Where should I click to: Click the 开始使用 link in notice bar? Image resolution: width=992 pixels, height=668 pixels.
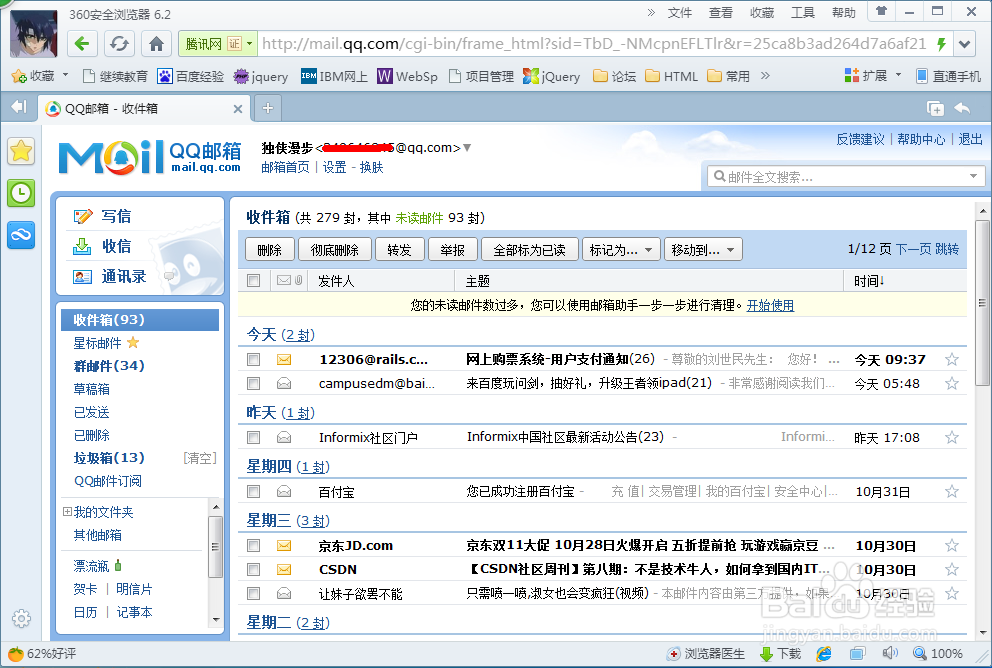coord(770,305)
